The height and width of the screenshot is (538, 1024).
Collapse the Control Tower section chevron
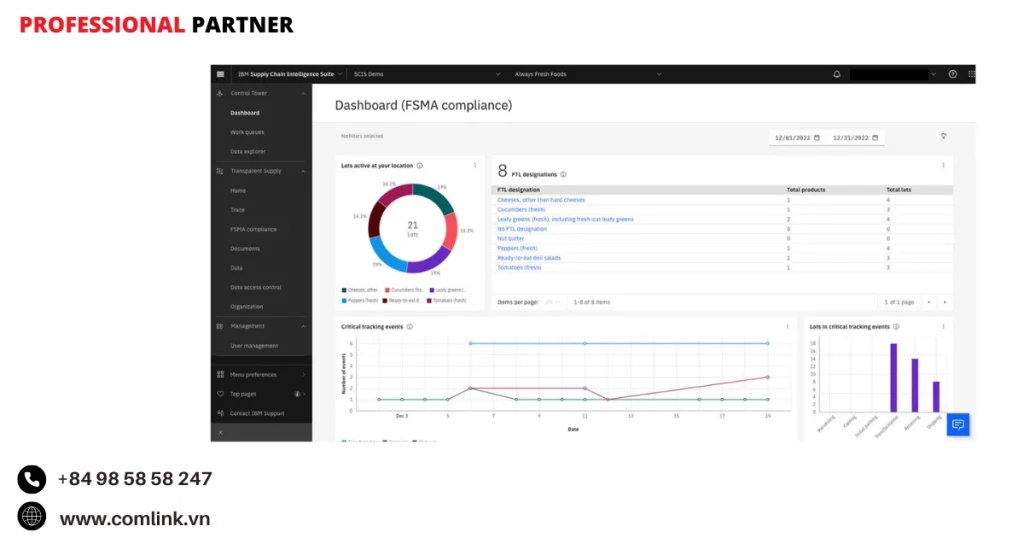click(304, 94)
